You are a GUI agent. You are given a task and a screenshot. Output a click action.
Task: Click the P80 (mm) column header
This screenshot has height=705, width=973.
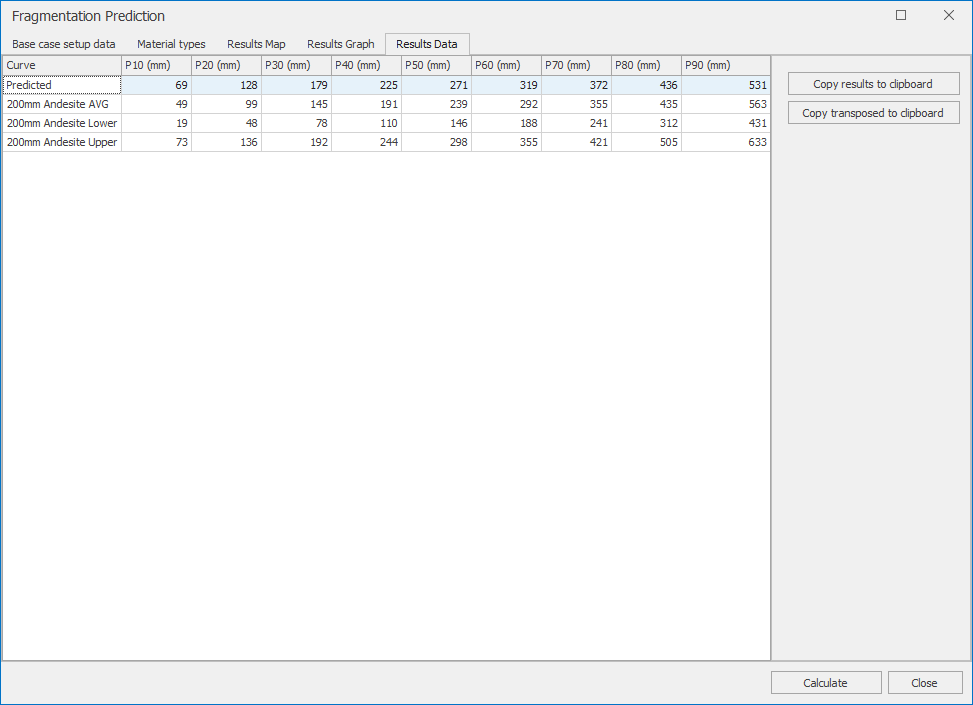click(647, 65)
